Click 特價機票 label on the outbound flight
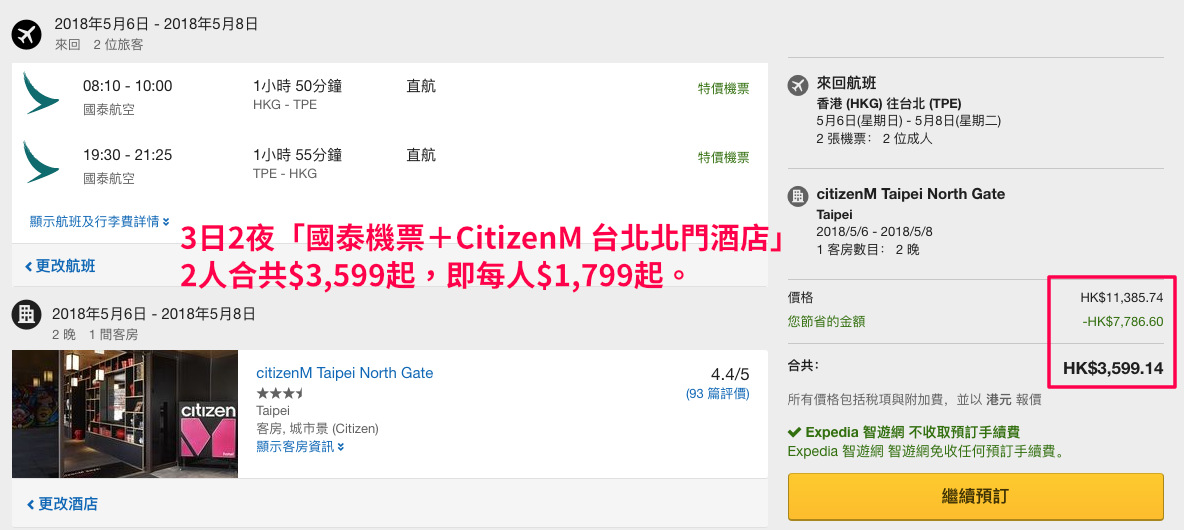Image resolution: width=1184 pixels, height=530 pixels. coord(723,89)
